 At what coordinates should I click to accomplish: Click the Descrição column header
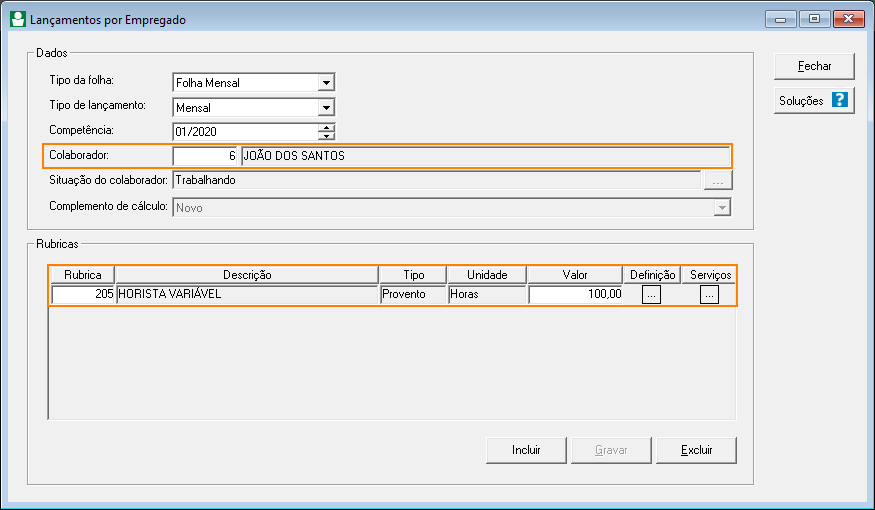pyautogui.click(x=247, y=275)
